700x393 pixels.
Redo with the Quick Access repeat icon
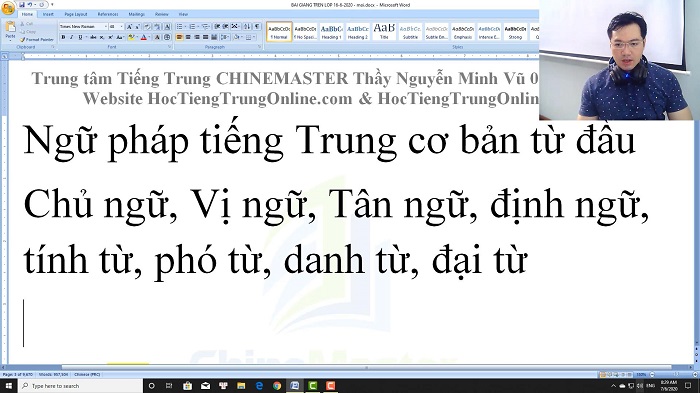coord(42,4)
